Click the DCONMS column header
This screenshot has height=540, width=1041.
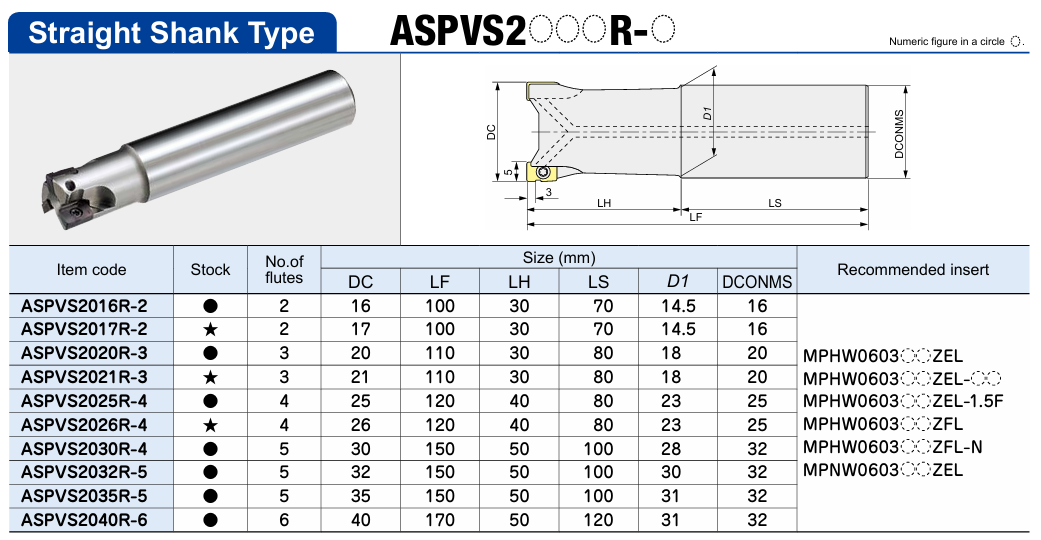tap(756, 282)
